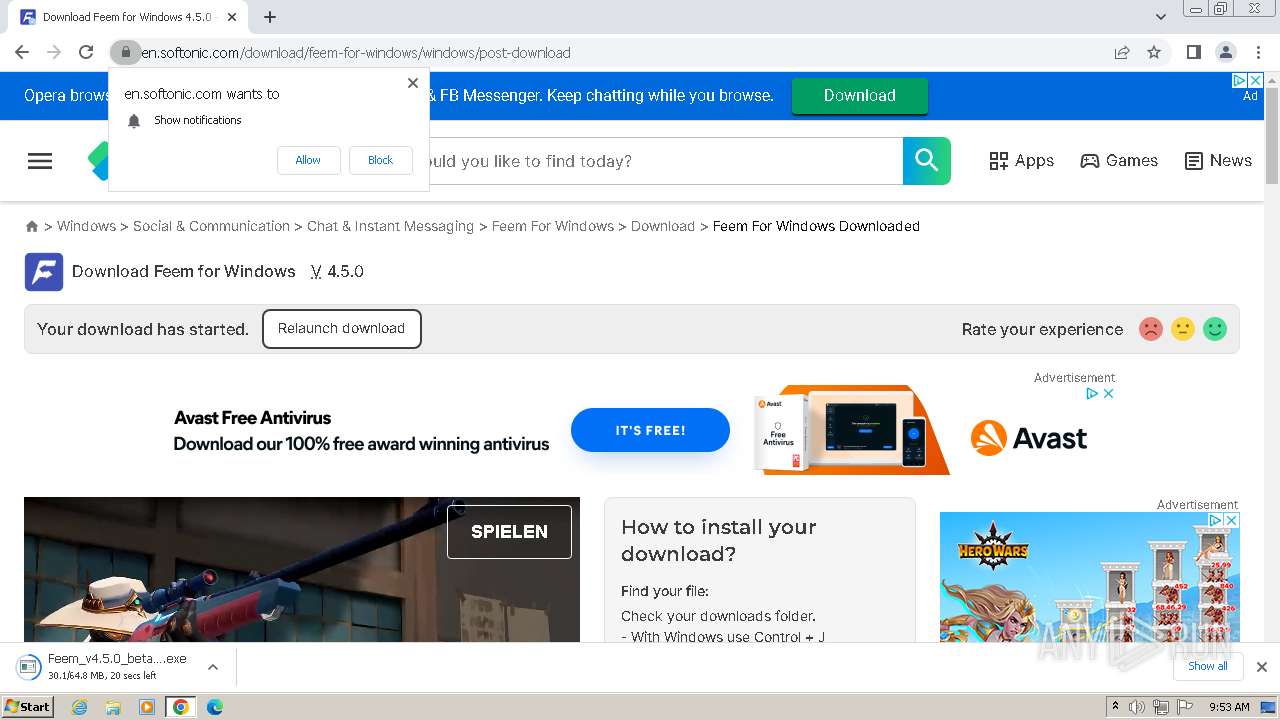The image size is (1280, 720).
Task: Open the News section
Action: 1218,161
